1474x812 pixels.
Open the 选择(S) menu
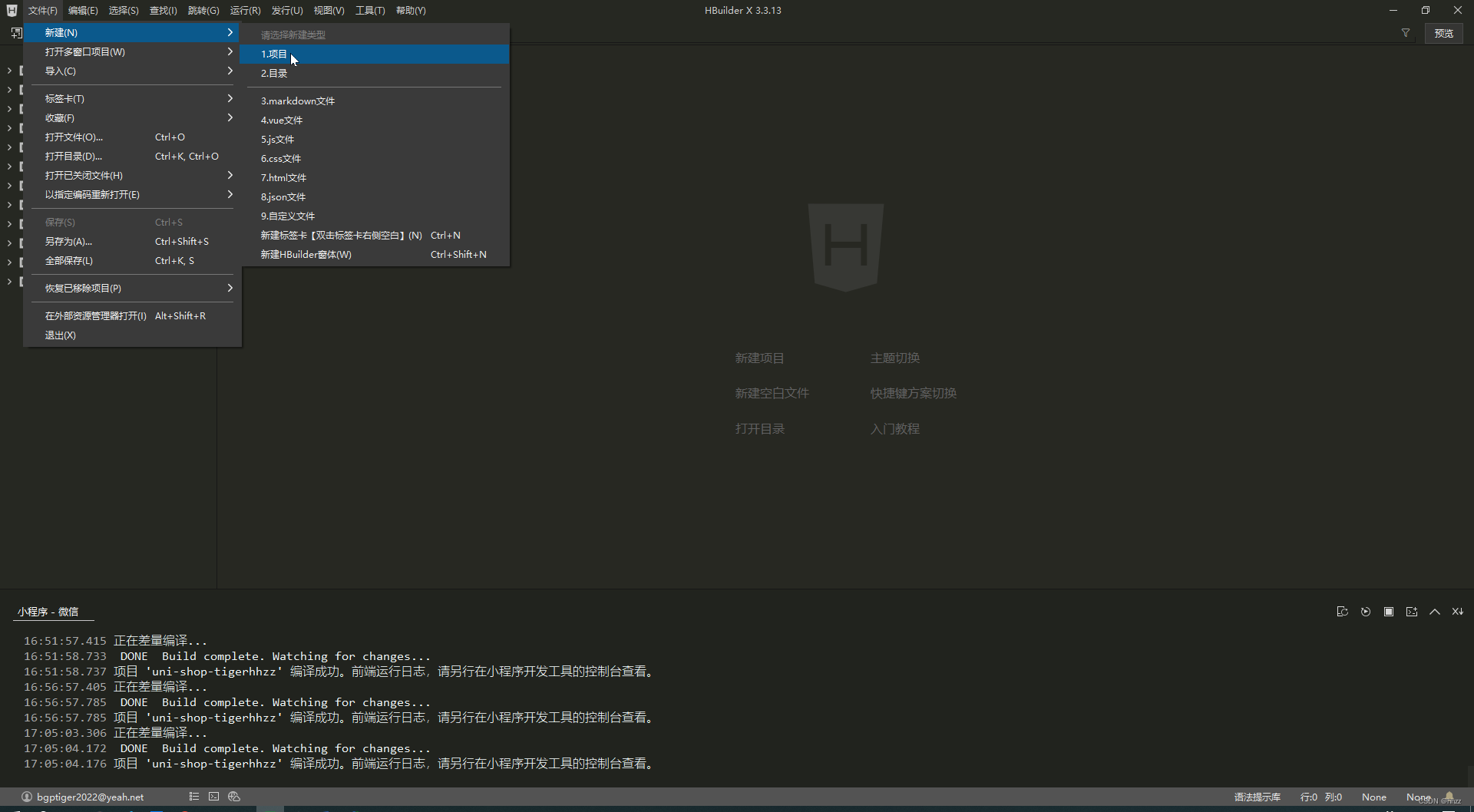point(124,10)
